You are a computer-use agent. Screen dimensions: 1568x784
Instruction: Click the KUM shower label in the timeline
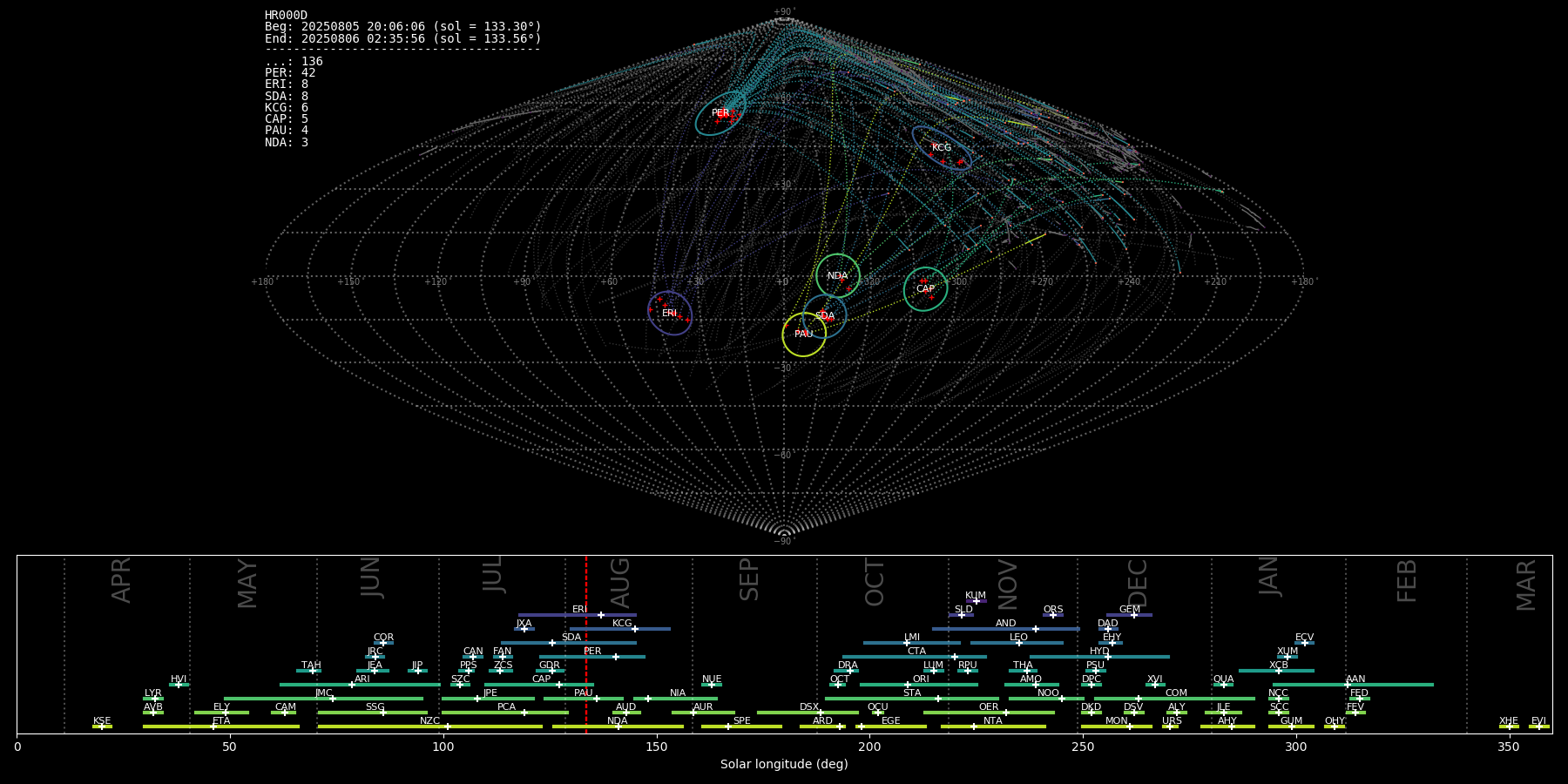coord(976,596)
